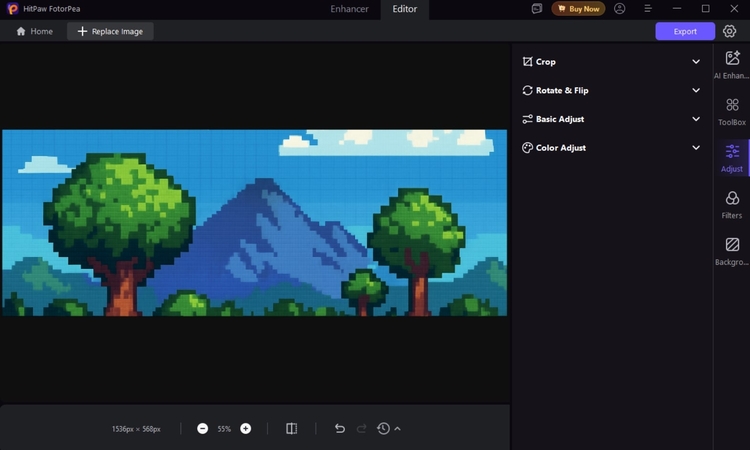Viewport: 750px width, 450px height.
Task: Switch to the Enhancer tab
Action: point(349,9)
